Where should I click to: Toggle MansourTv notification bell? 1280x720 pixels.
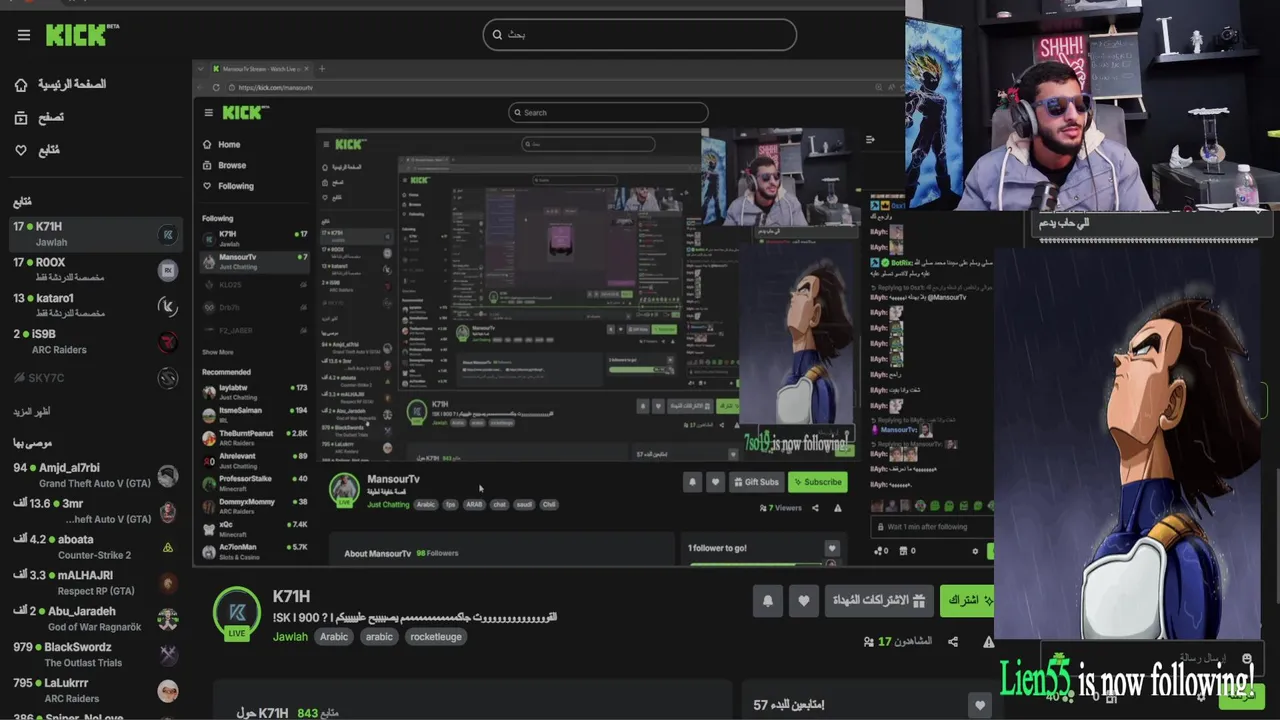point(692,482)
